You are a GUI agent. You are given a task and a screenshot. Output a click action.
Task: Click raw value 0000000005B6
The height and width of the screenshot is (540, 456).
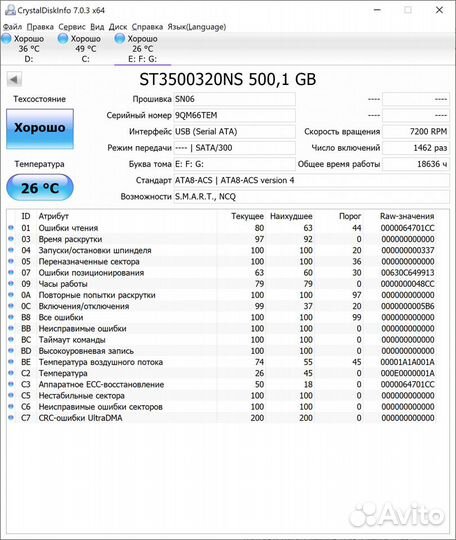(407, 306)
